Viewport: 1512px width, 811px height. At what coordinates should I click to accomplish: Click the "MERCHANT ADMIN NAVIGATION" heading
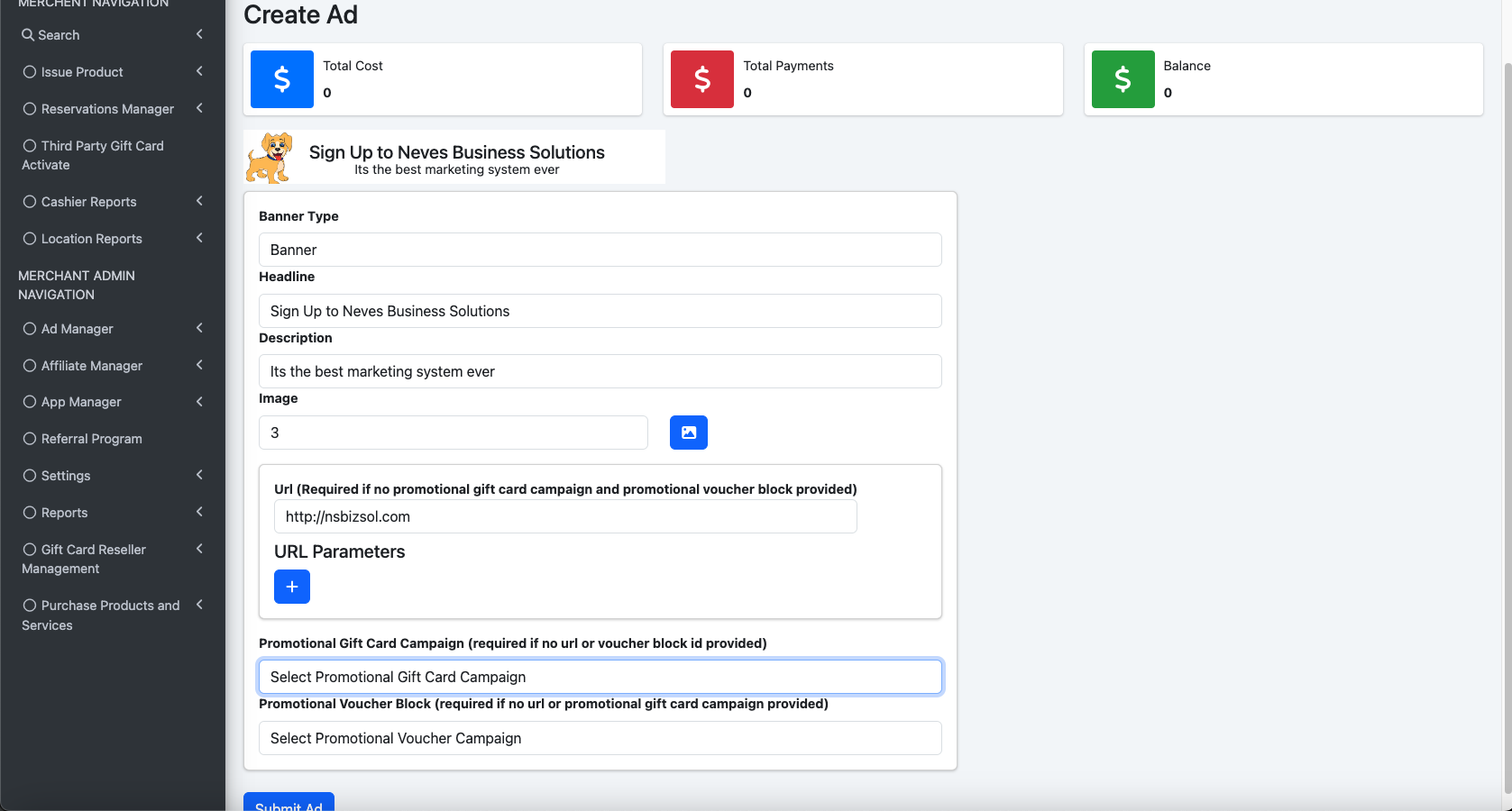click(x=77, y=285)
